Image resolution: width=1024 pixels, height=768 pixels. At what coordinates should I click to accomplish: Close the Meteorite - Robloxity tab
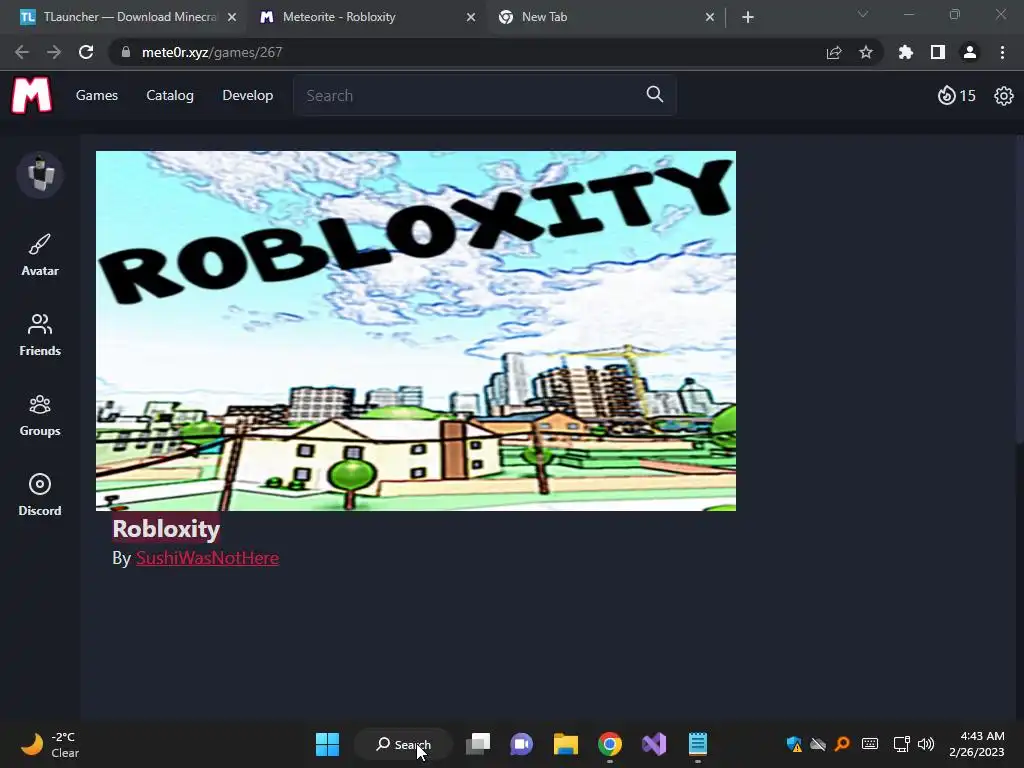(x=471, y=17)
